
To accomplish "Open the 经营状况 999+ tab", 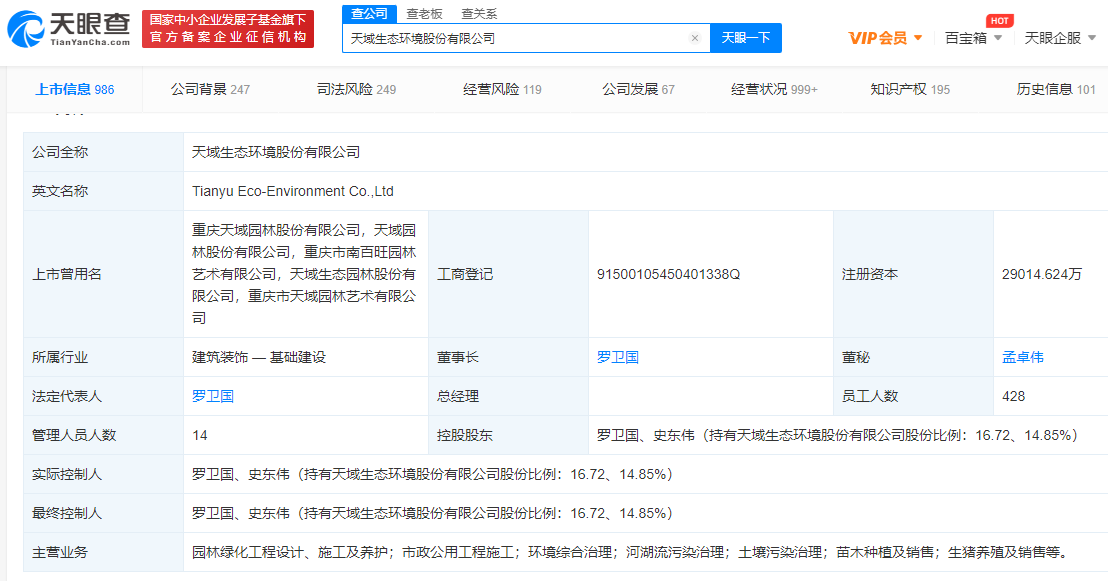I will point(774,89).
